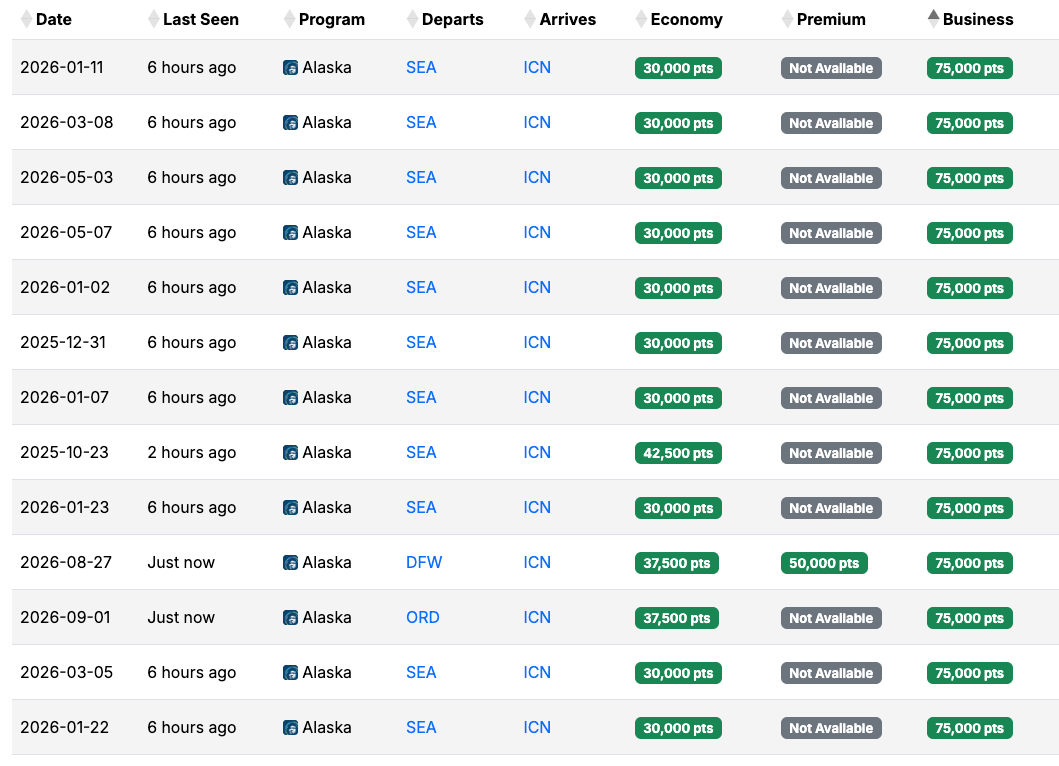Click the Departs column sort icon

(x=413, y=19)
